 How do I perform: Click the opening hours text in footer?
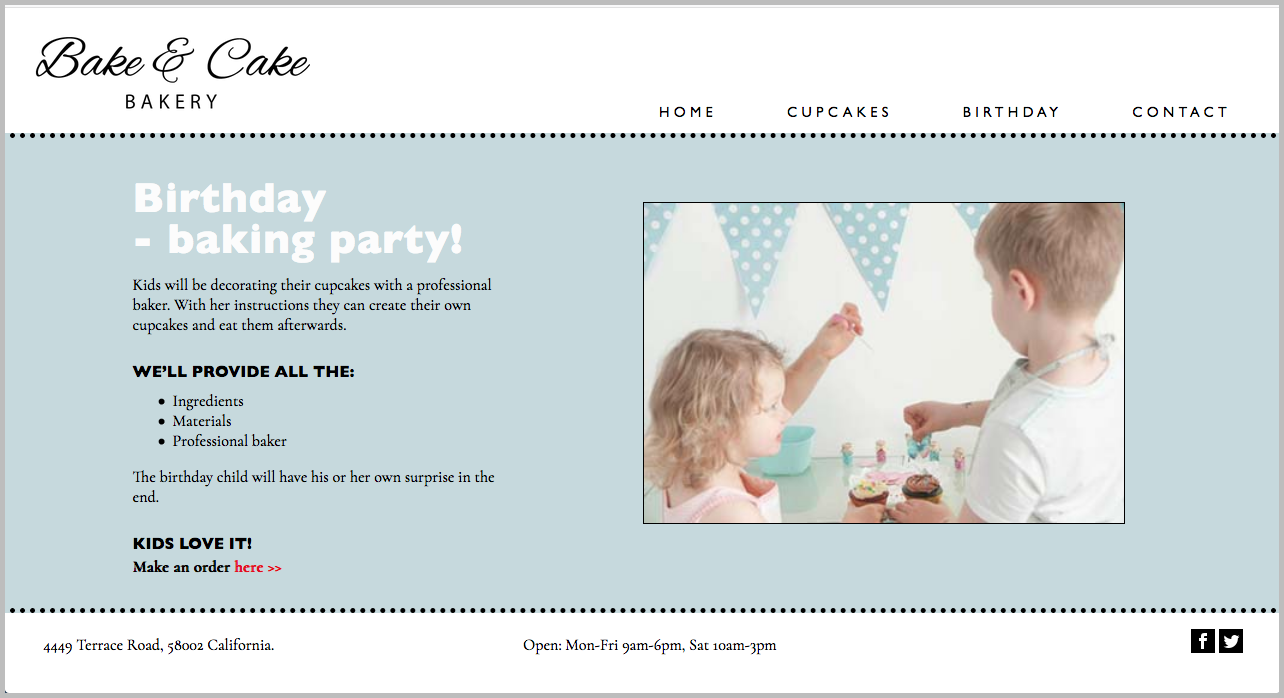coord(649,645)
